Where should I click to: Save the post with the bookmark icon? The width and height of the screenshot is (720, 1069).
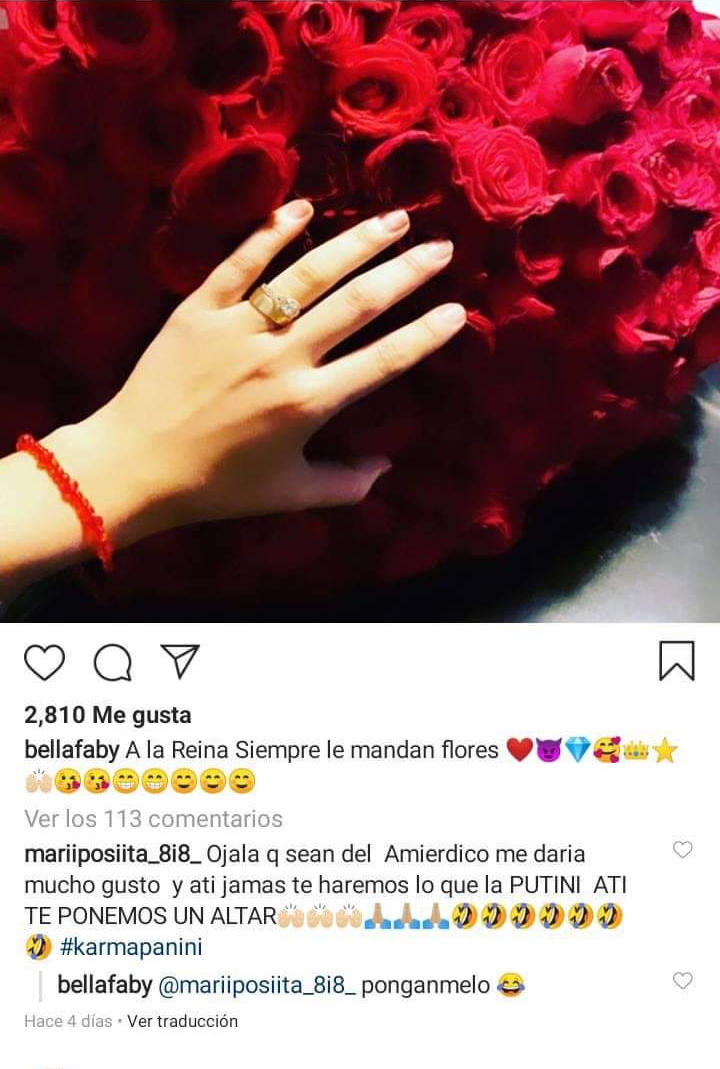click(x=676, y=660)
